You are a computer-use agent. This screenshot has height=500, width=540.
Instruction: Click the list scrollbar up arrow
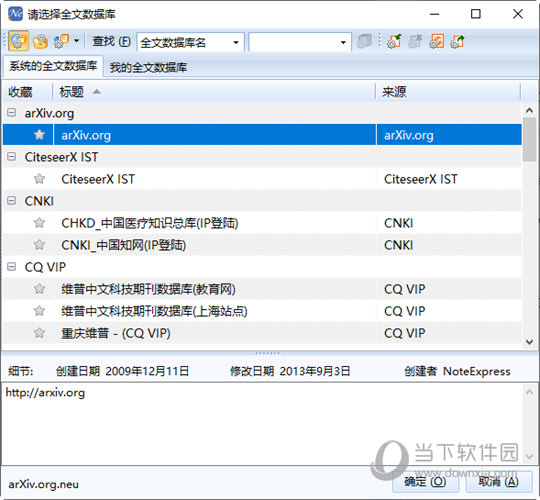(529, 111)
